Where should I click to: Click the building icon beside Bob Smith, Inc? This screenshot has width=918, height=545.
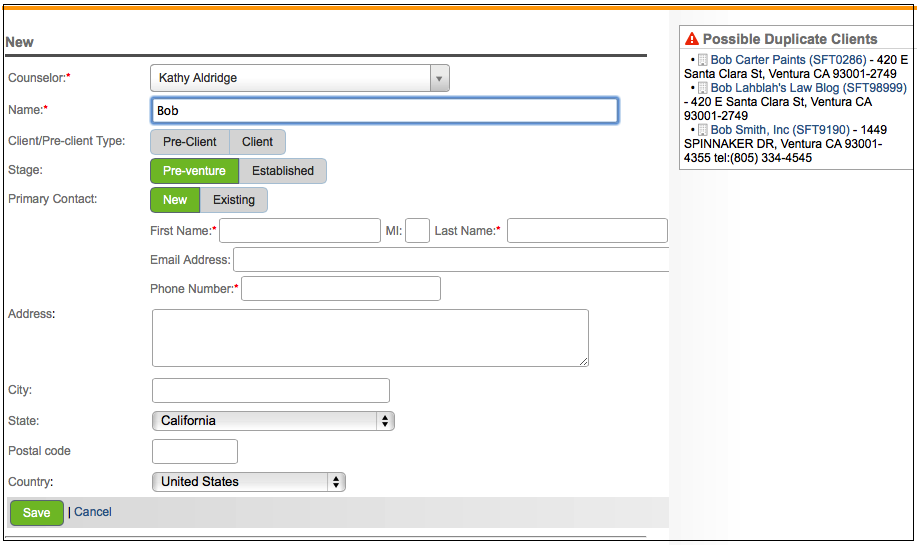703,130
